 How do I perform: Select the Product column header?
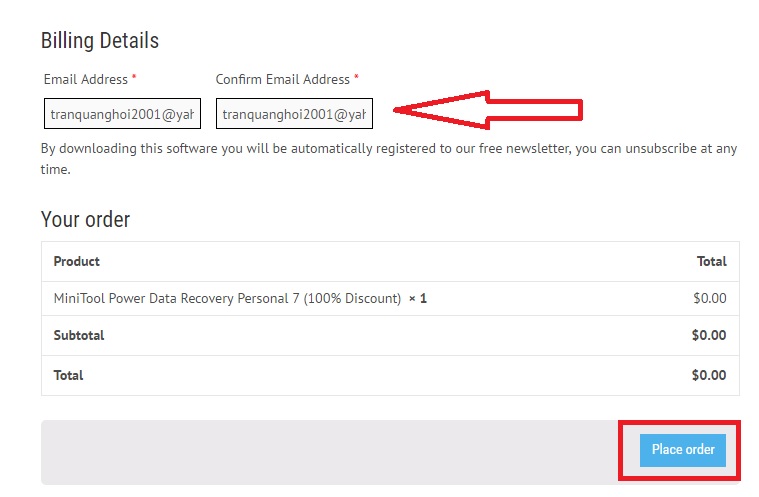click(77, 261)
